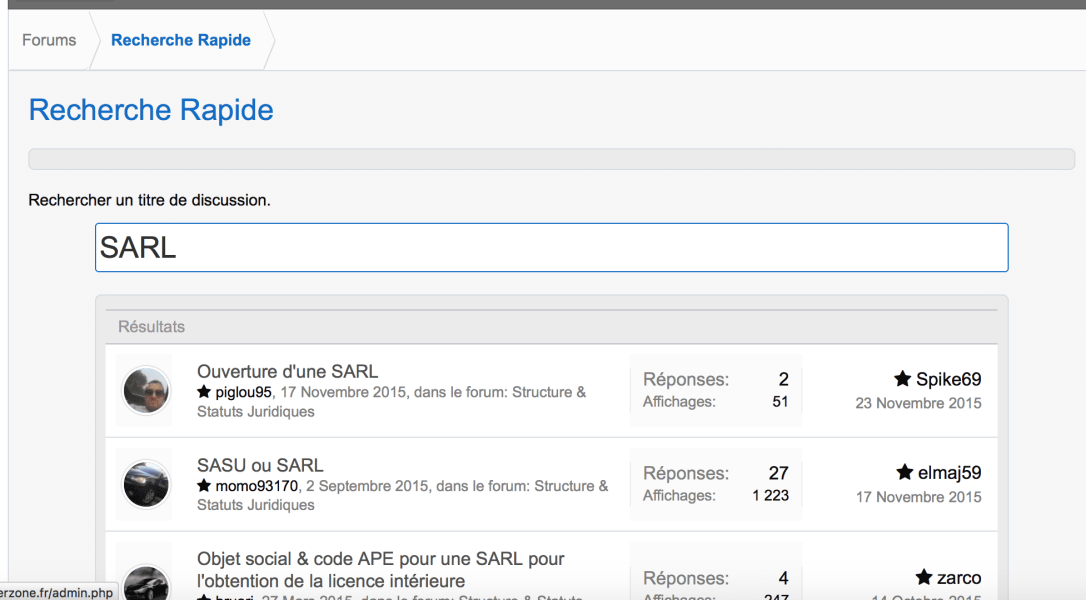This screenshot has height=600, width=1086.
Task: Click the date 23 Novembre 2015
Action: click(x=918, y=403)
